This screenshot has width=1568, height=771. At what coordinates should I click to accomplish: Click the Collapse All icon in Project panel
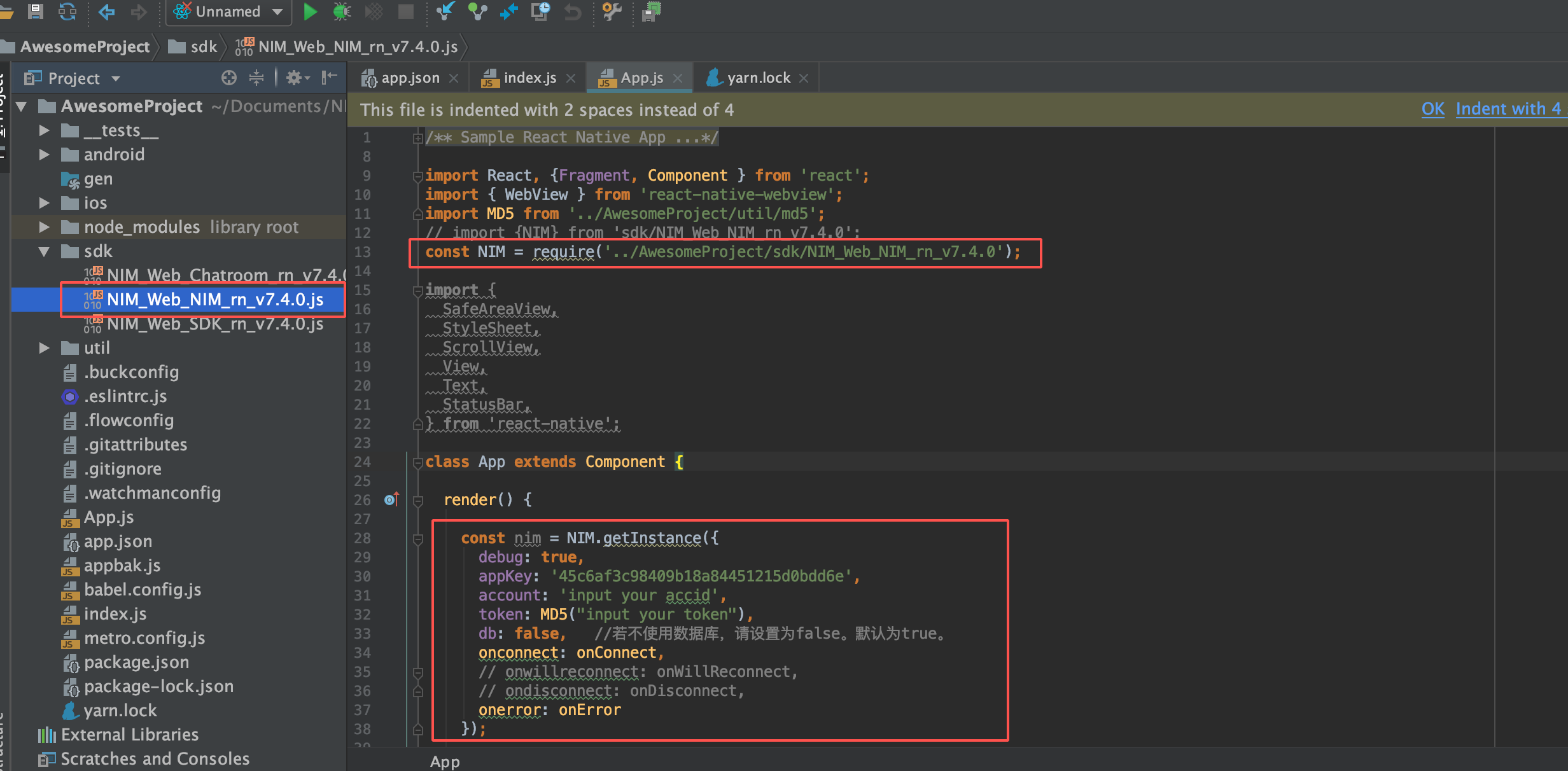pos(256,78)
